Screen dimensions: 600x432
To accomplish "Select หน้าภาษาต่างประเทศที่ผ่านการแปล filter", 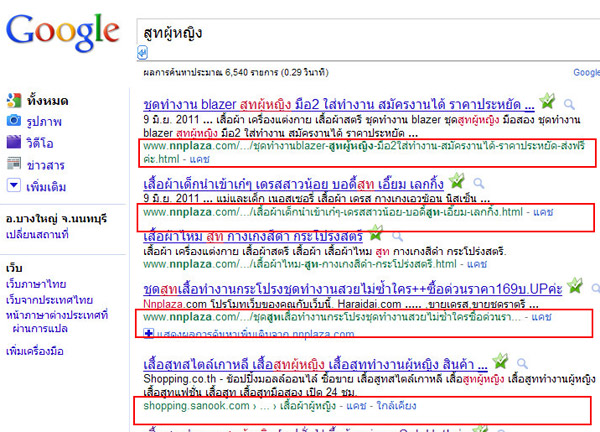I will pos(57,322).
